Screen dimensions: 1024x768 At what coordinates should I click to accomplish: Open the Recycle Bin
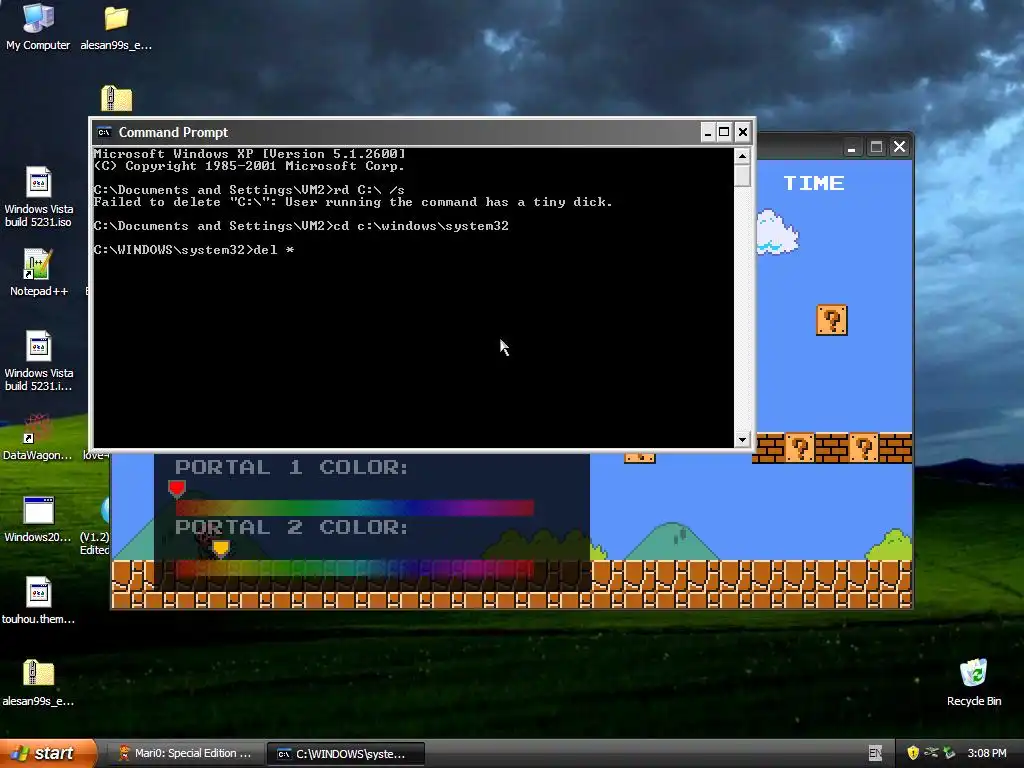[x=974, y=683]
